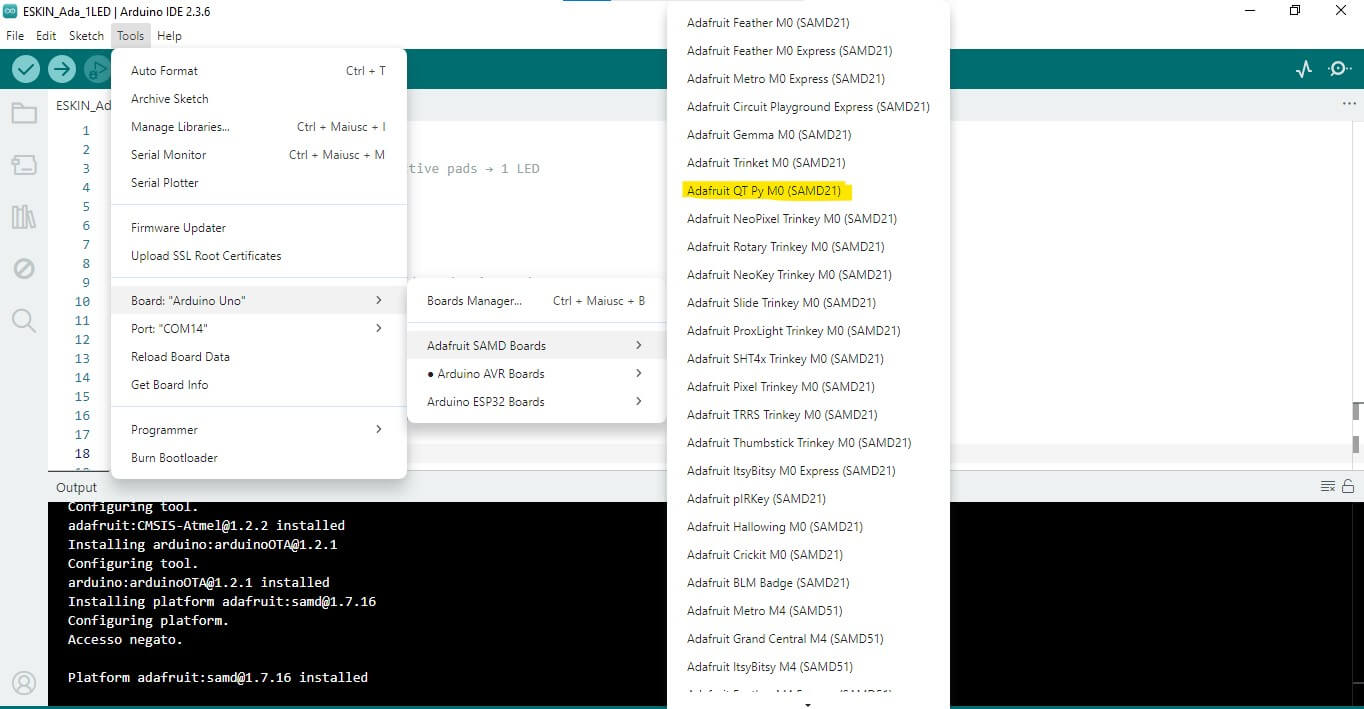
Task: Open Boards Manager icon in left sidebar
Action: point(24,165)
